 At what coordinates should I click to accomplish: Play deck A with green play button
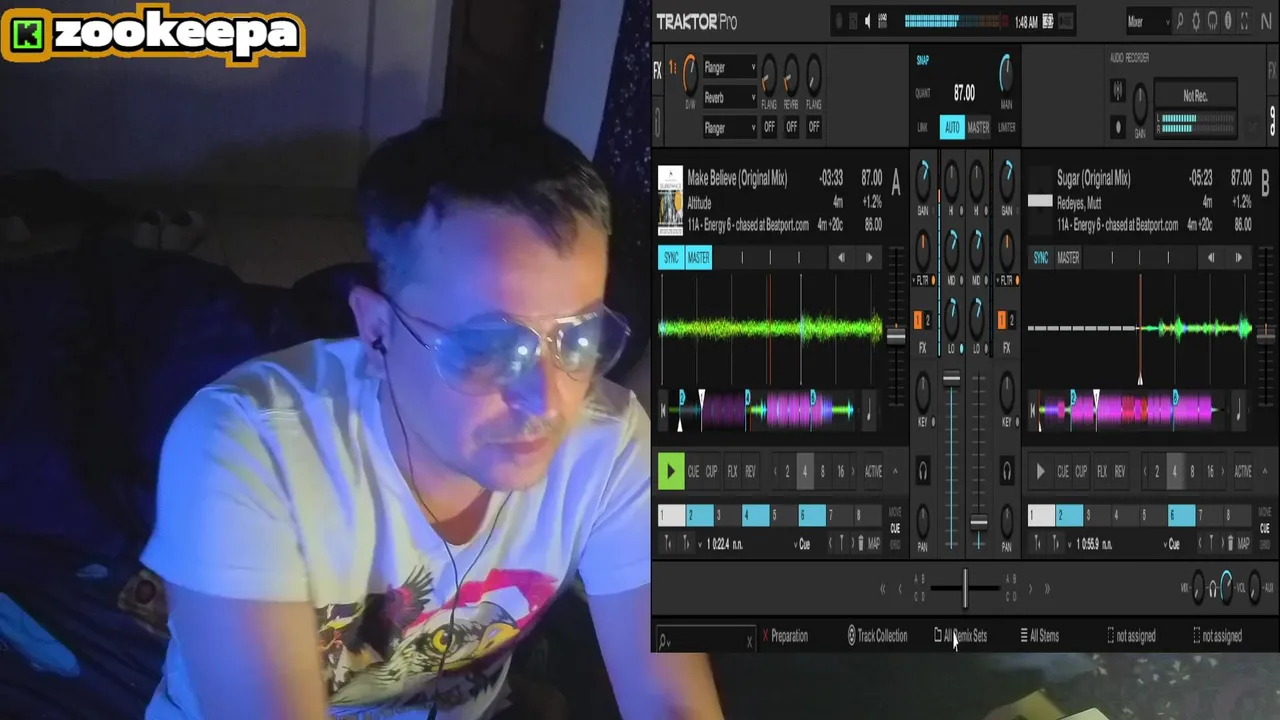coord(671,471)
